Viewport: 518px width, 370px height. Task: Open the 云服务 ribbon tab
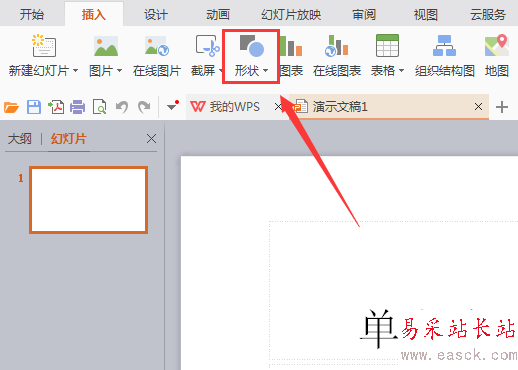pyautogui.click(x=488, y=15)
